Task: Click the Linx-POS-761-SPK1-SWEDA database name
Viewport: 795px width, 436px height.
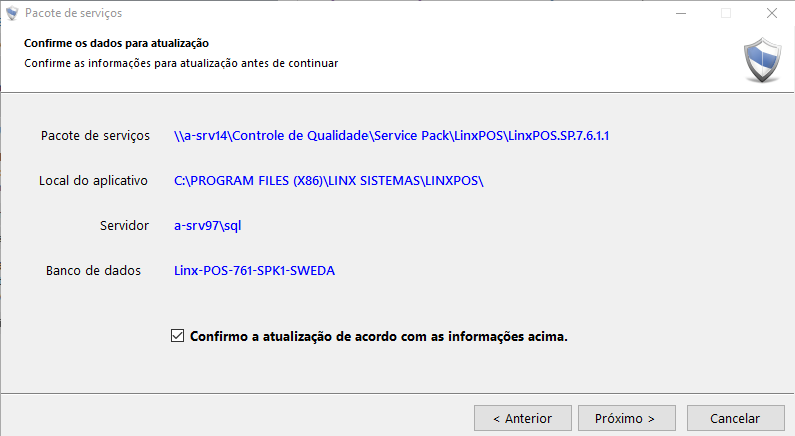Action: click(254, 271)
